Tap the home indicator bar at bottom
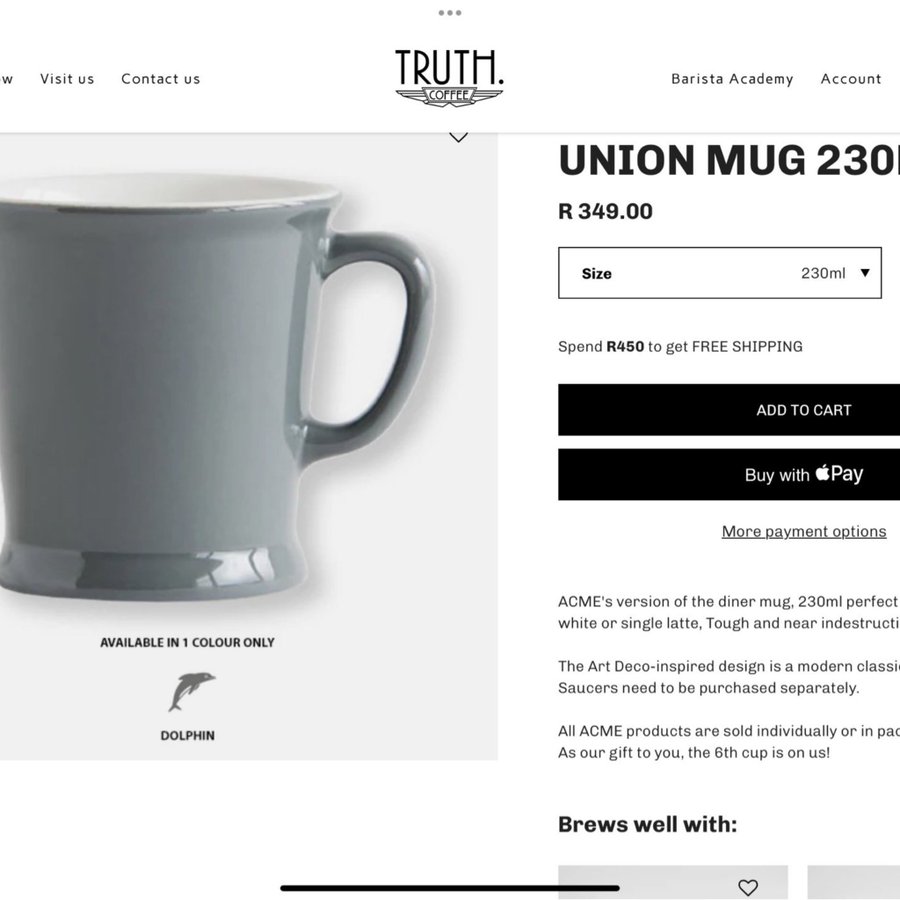 tap(449, 888)
